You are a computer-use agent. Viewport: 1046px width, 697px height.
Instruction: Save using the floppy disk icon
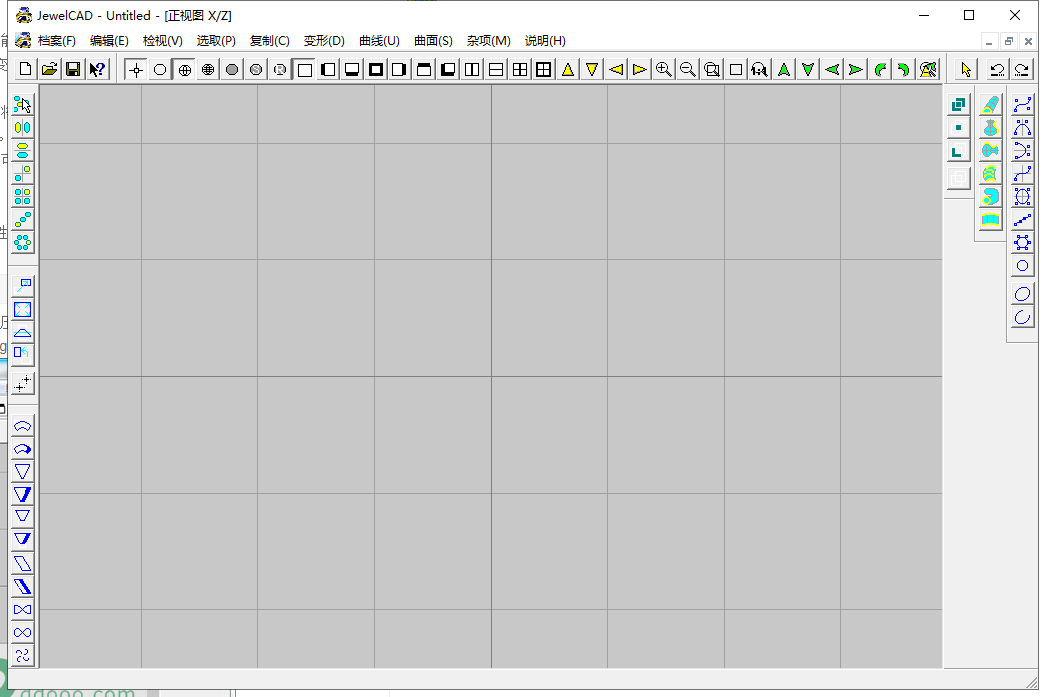click(x=72, y=69)
